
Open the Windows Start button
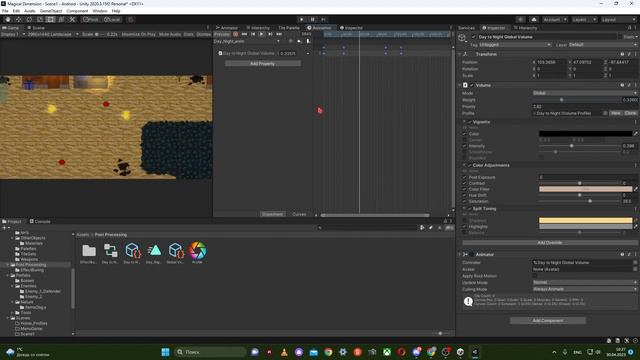(x=165, y=352)
